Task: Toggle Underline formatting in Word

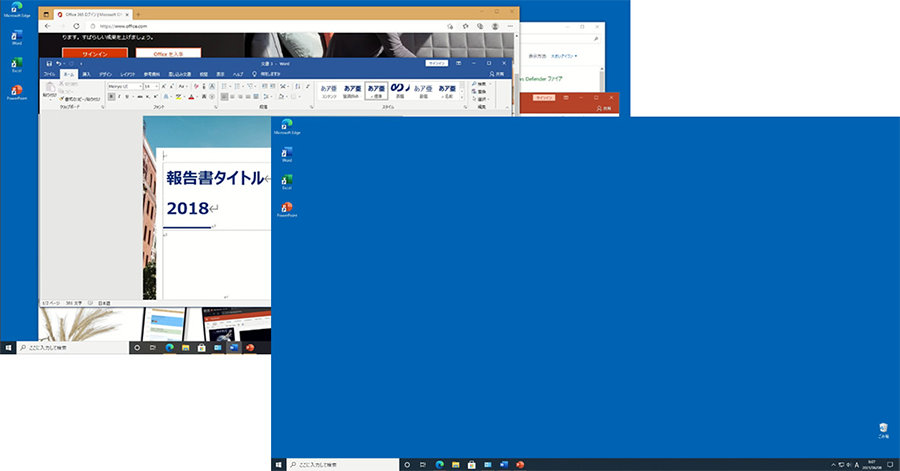Action: point(127,97)
